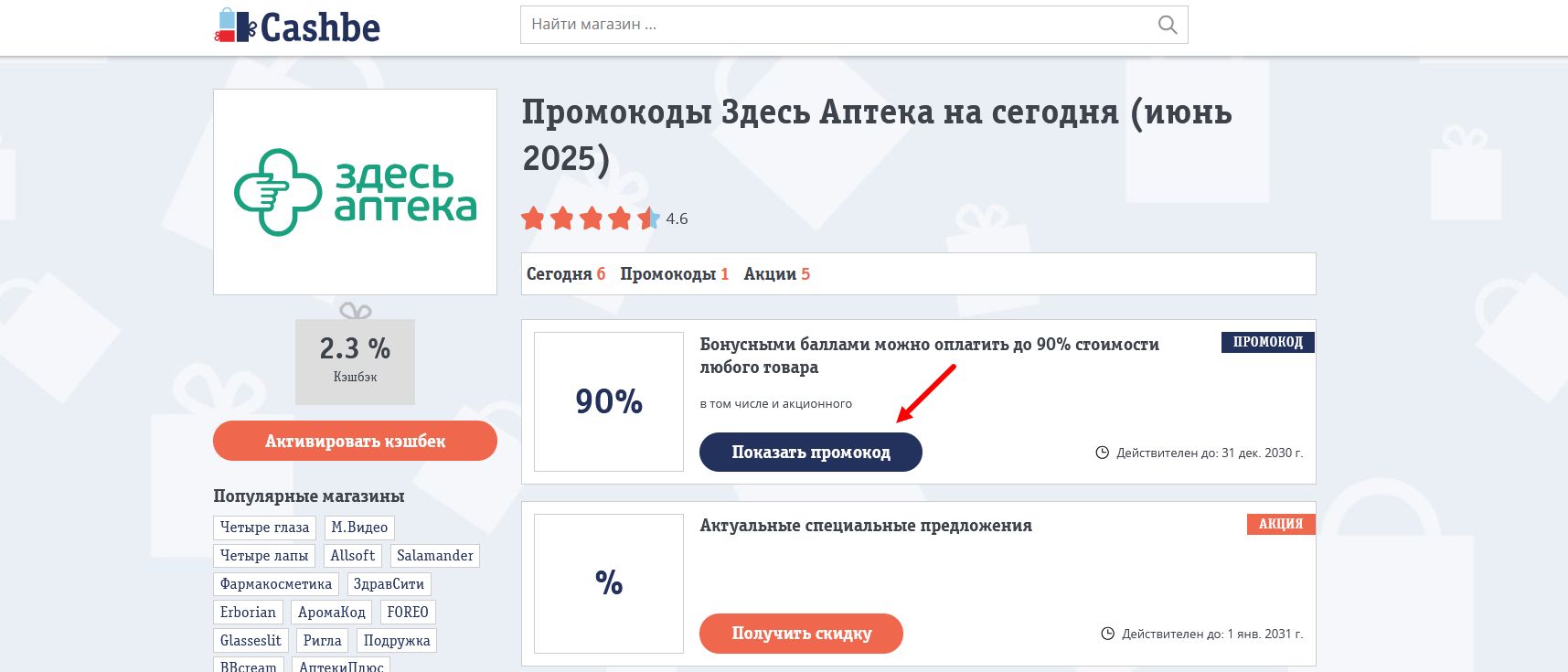Click the 4.6 rating value
The width and height of the screenshot is (1568, 672).
[x=677, y=219]
